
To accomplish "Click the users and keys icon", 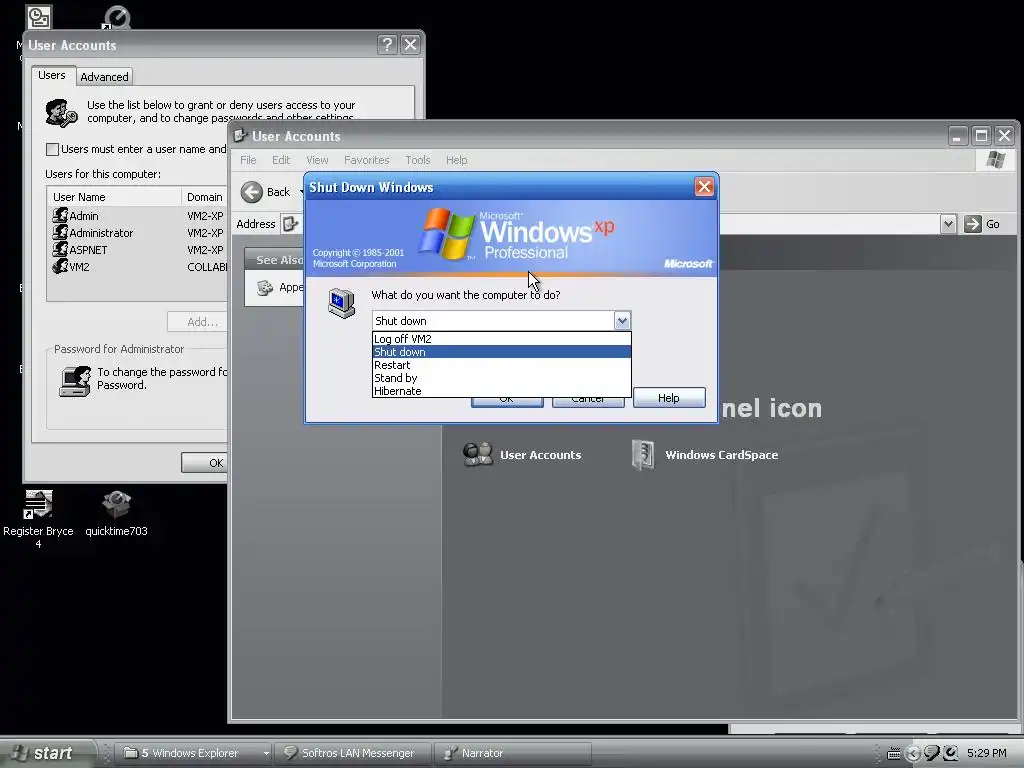I will (x=61, y=112).
